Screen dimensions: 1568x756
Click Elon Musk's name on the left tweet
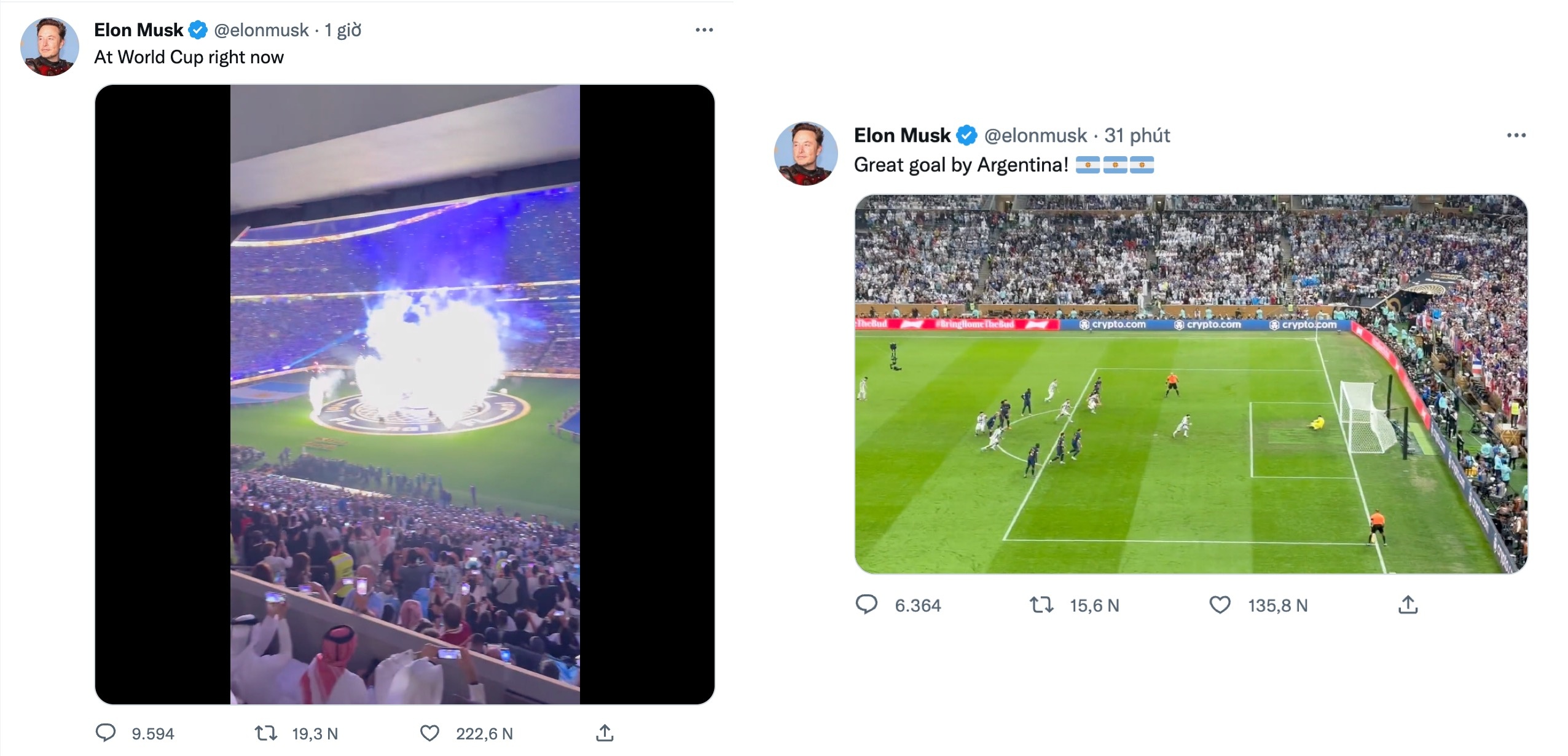pyautogui.click(x=138, y=29)
